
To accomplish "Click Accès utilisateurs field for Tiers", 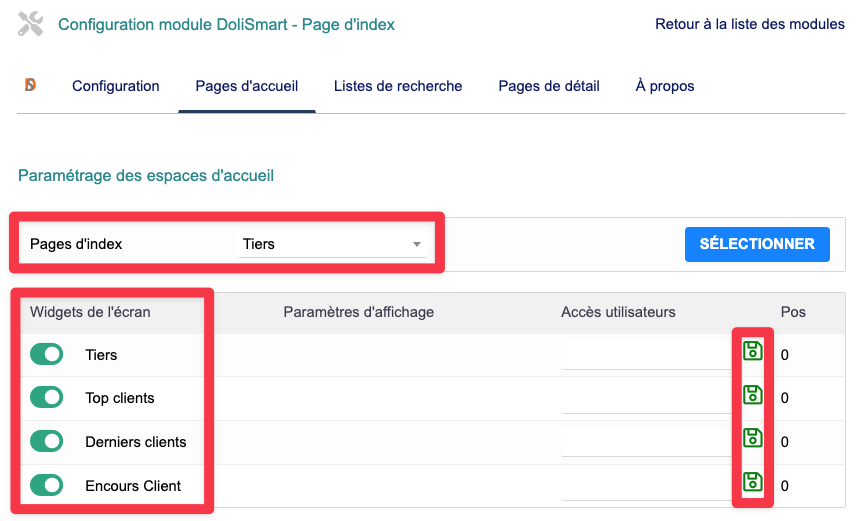I will (x=645, y=355).
